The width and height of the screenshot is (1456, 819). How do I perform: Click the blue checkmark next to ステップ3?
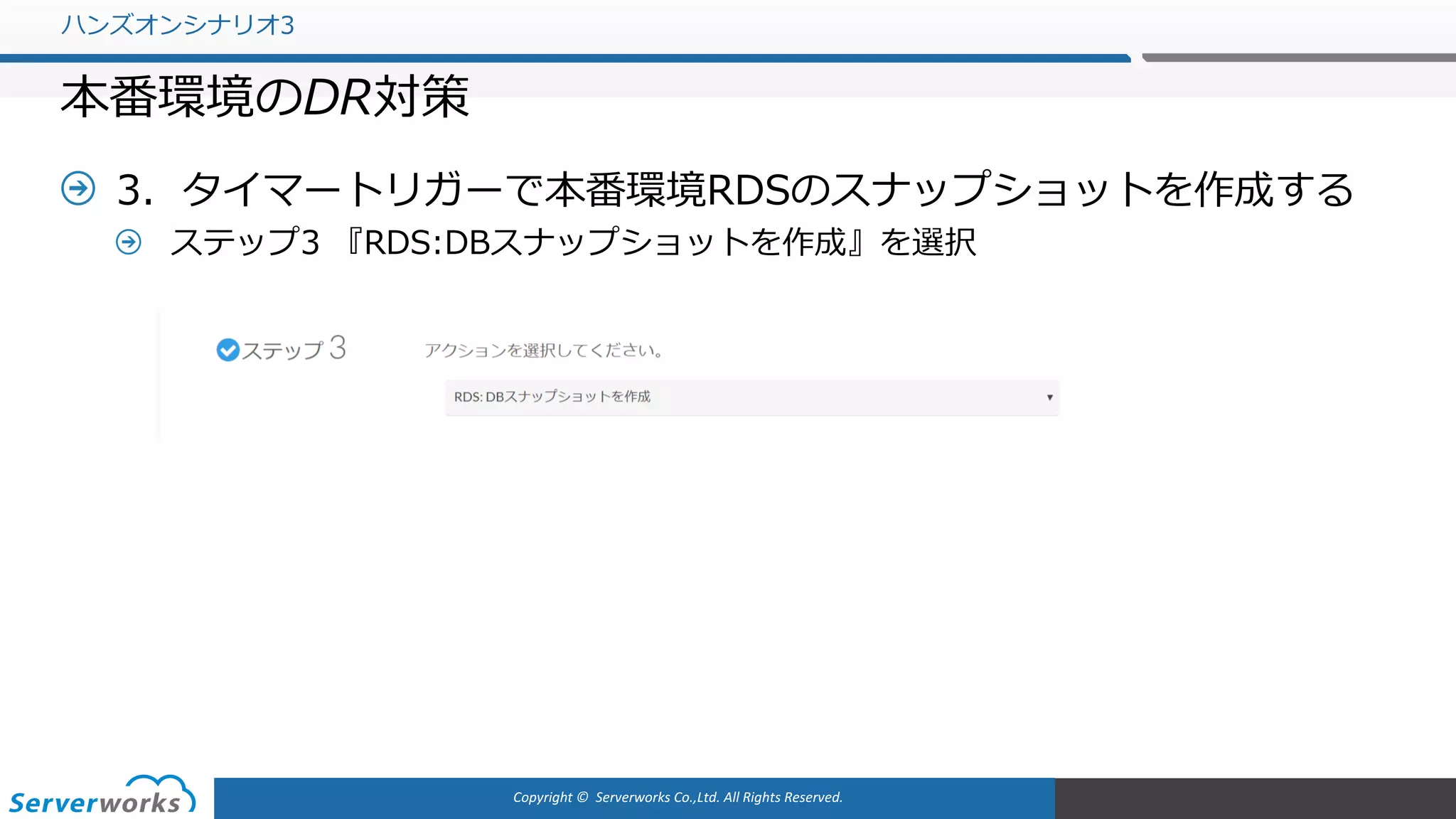(227, 350)
